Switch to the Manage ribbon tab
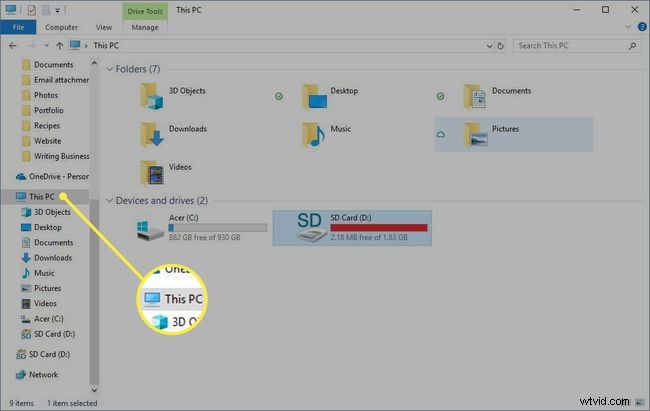The image size is (650, 411). [x=145, y=27]
